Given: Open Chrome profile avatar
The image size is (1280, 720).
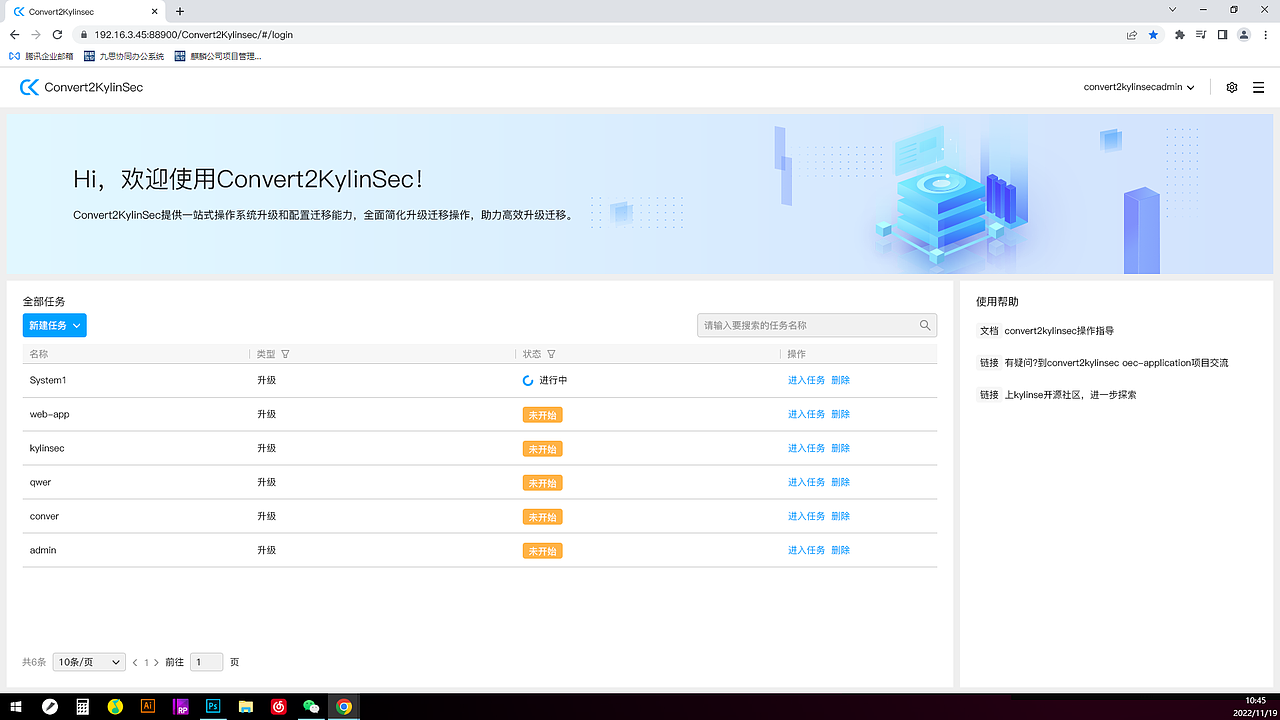Looking at the screenshot, I should tap(1244, 34).
